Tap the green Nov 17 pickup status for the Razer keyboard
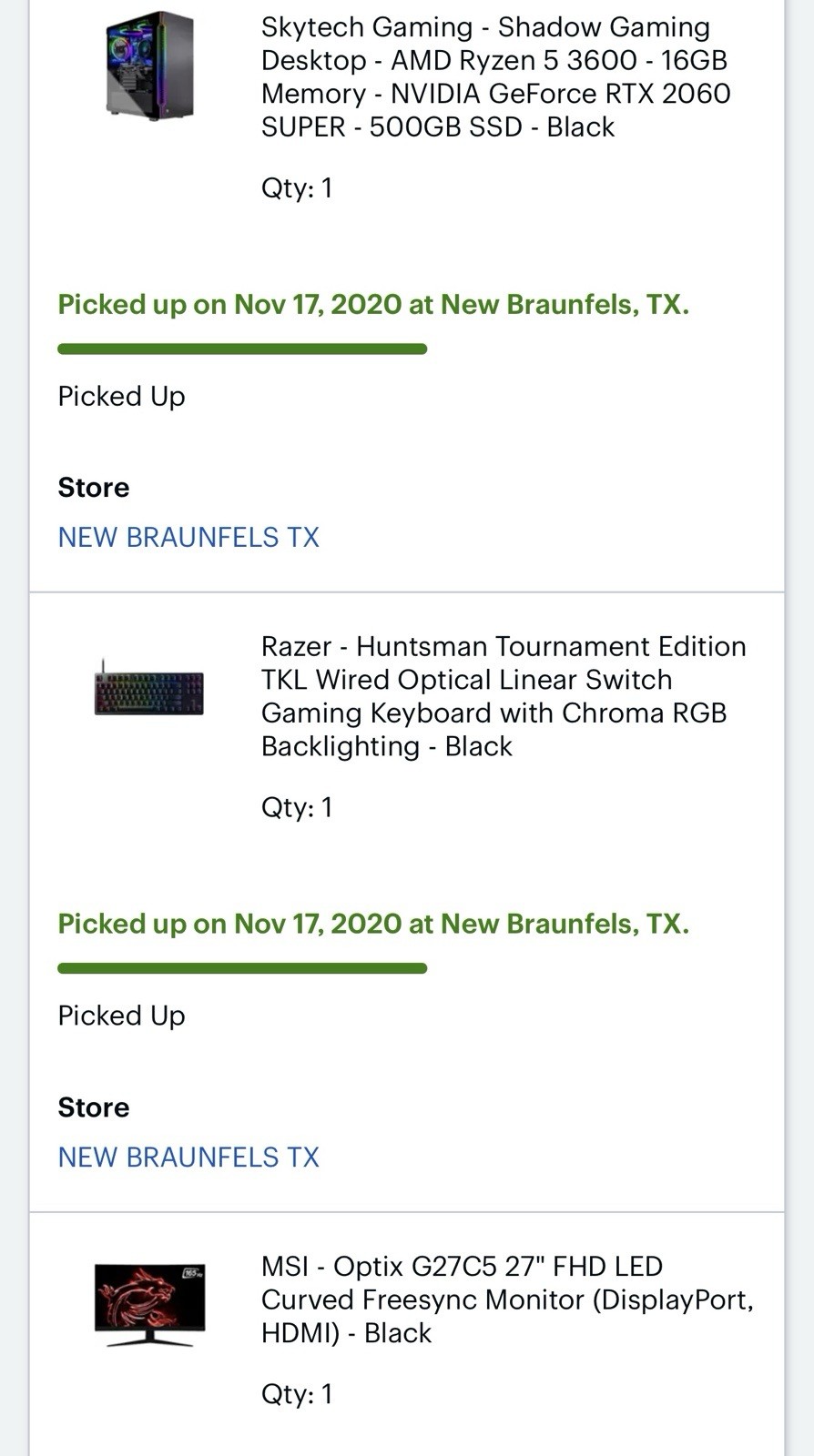The image size is (814, 1456). (x=373, y=924)
